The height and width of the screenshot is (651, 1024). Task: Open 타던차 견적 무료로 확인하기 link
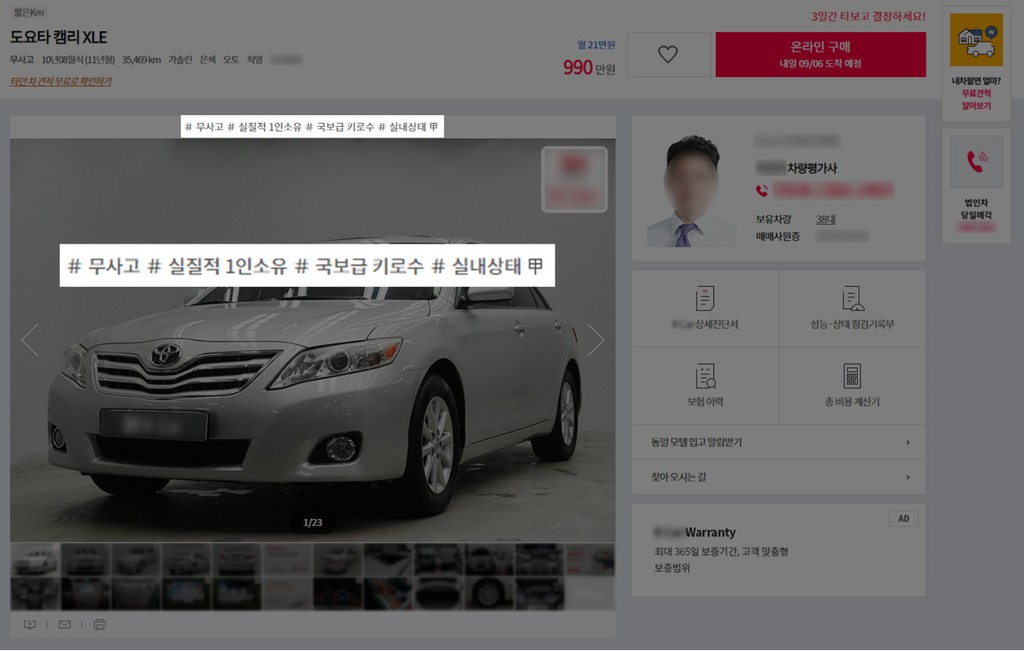tap(61, 81)
